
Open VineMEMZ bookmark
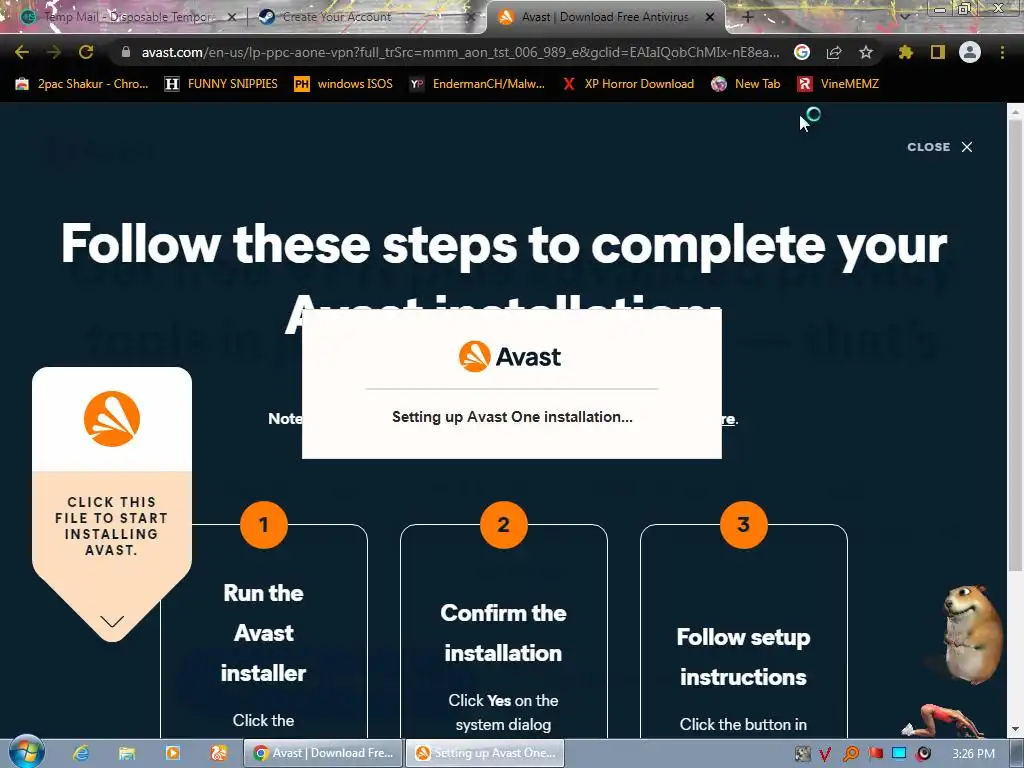pyautogui.click(x=839, y=84)
